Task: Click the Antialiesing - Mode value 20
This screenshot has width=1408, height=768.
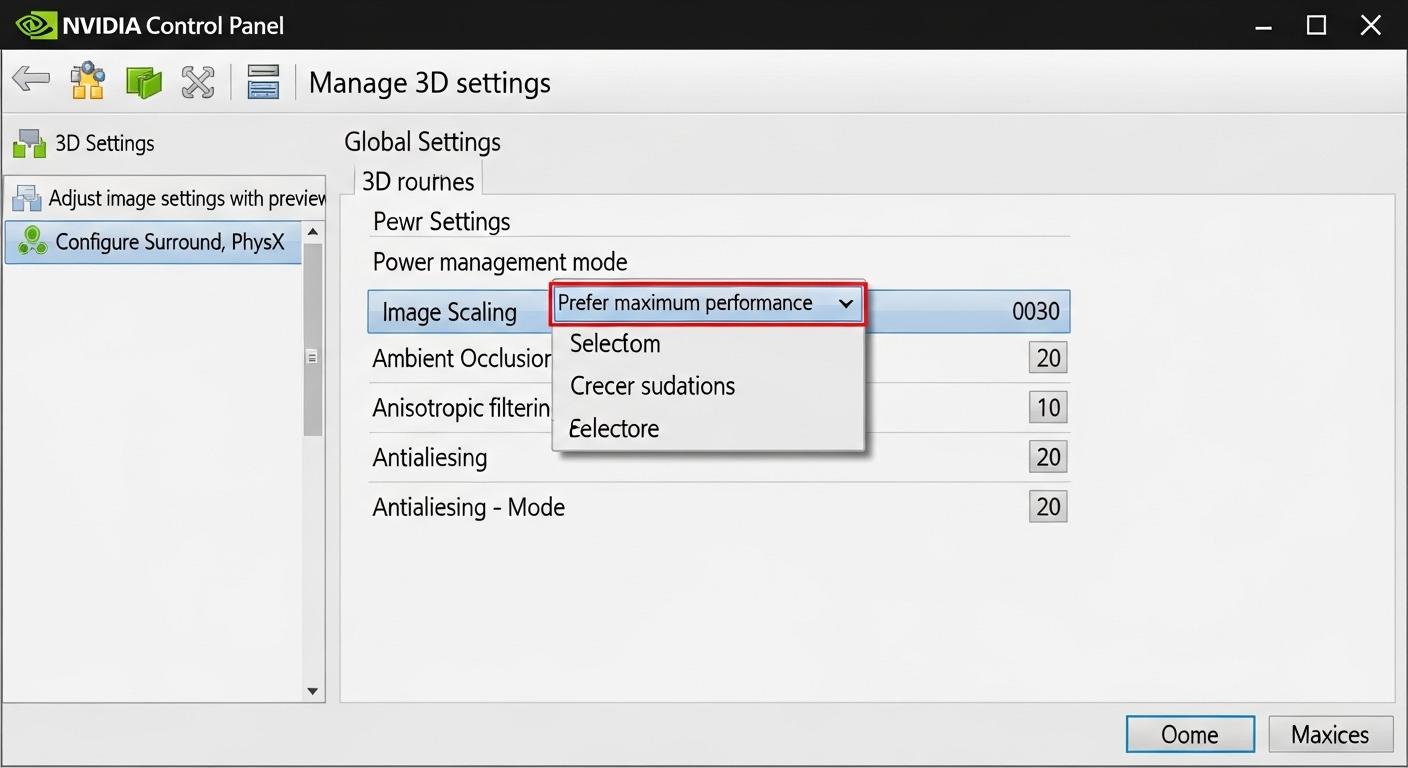Action: coord(1047,507)
